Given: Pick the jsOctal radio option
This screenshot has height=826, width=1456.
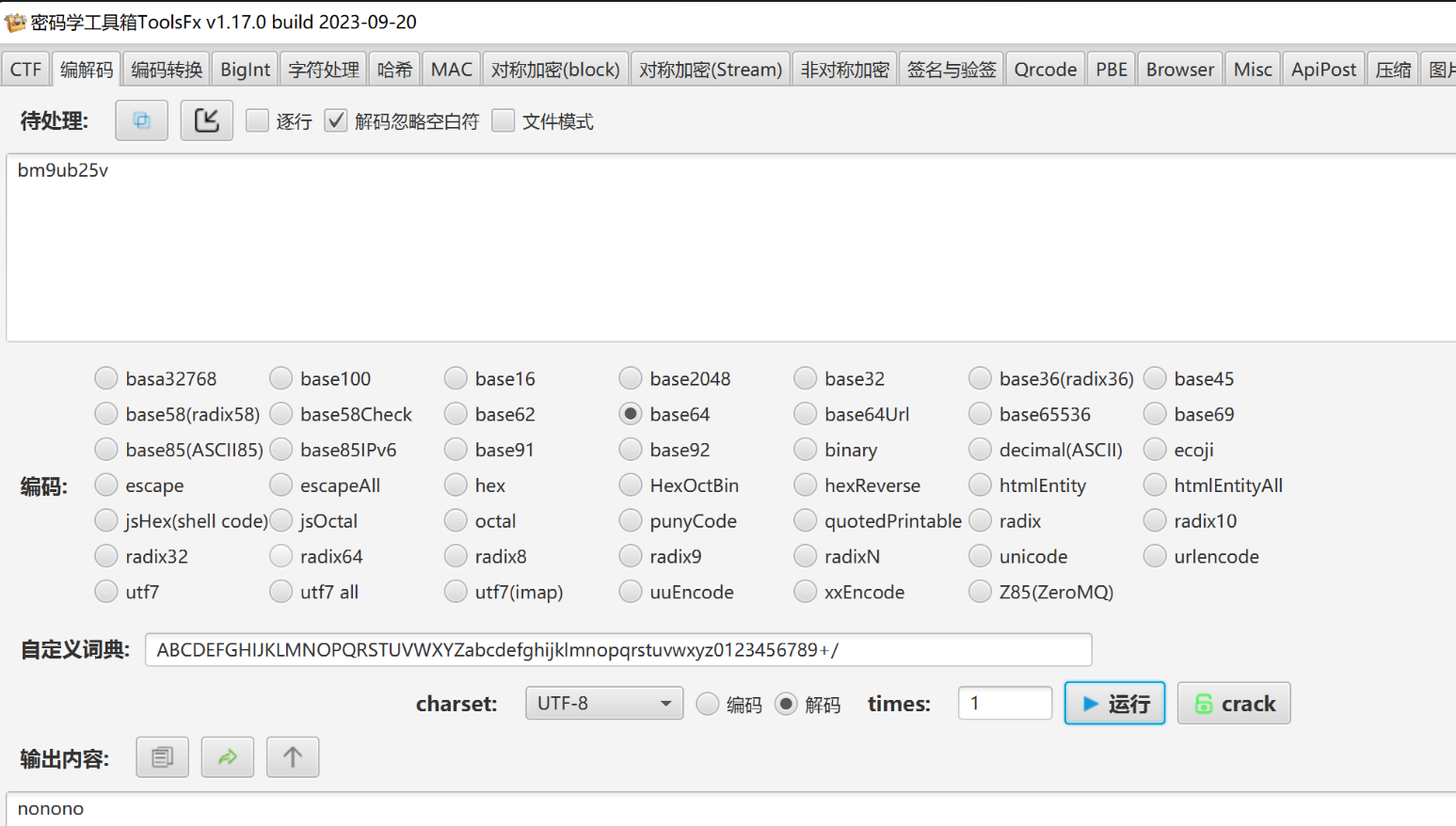Looking at the screenshot, I should (280, 520).
